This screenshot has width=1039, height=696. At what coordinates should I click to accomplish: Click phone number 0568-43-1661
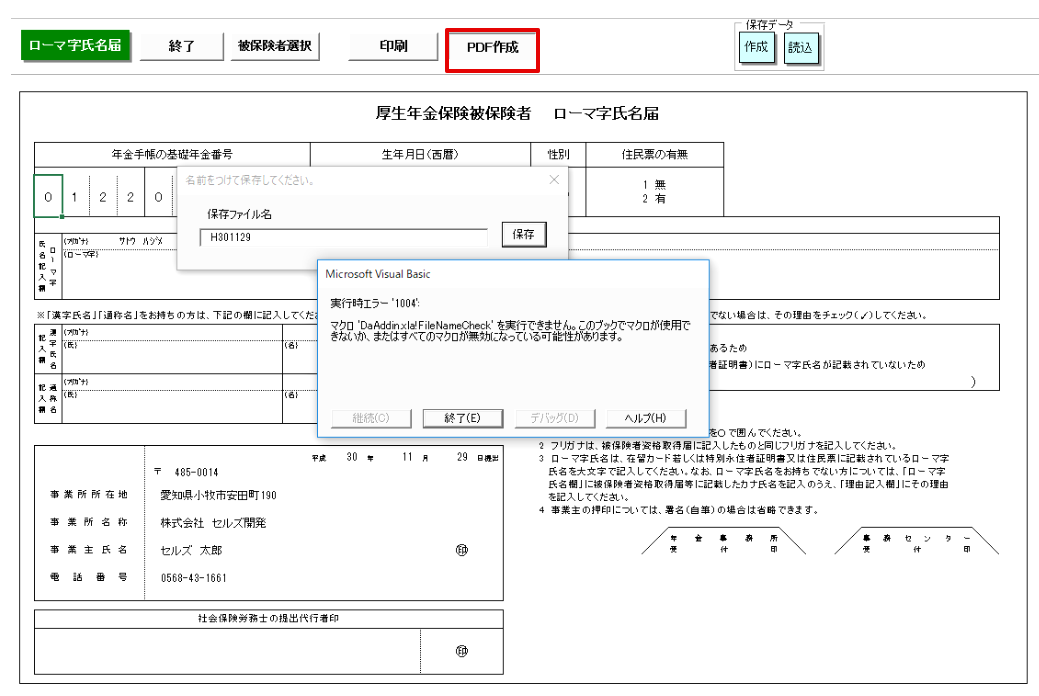tap(193, 578)
